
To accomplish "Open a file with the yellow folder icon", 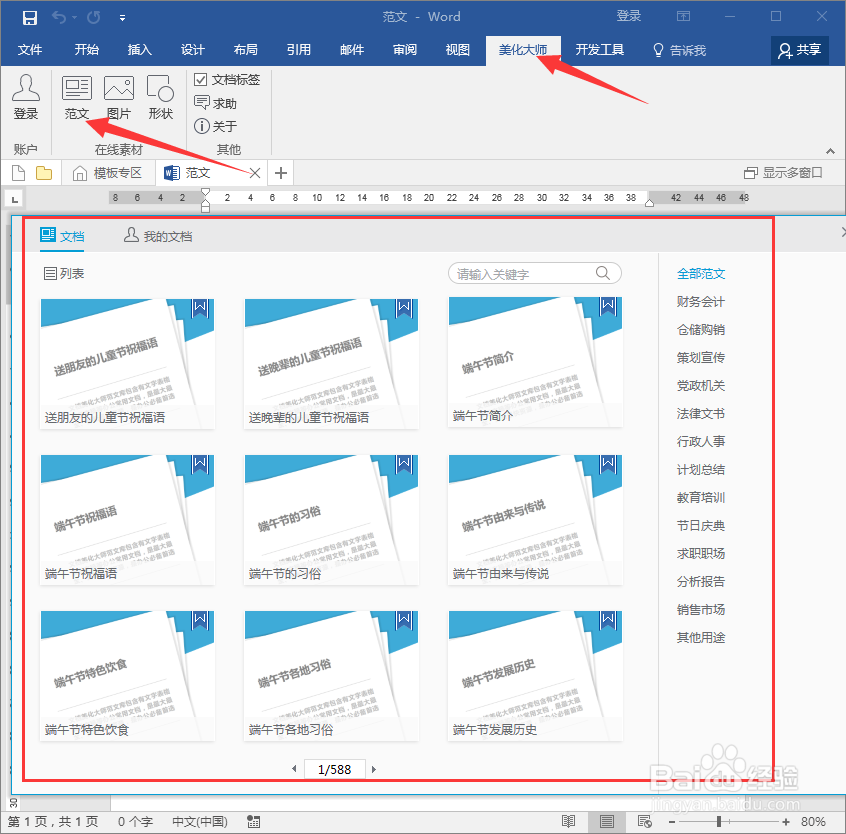I will click(x=44, y=173).
